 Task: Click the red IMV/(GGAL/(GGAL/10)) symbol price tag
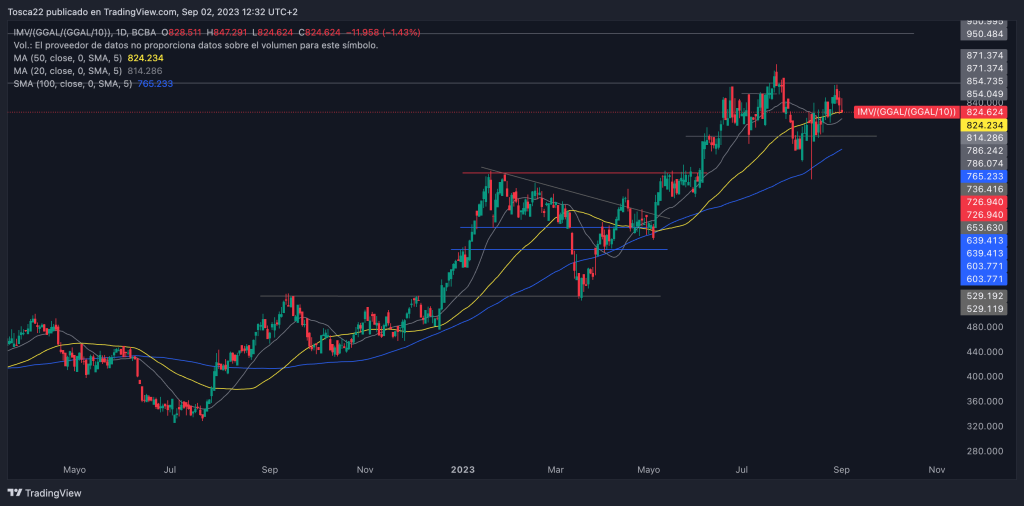tap(906, 111)
